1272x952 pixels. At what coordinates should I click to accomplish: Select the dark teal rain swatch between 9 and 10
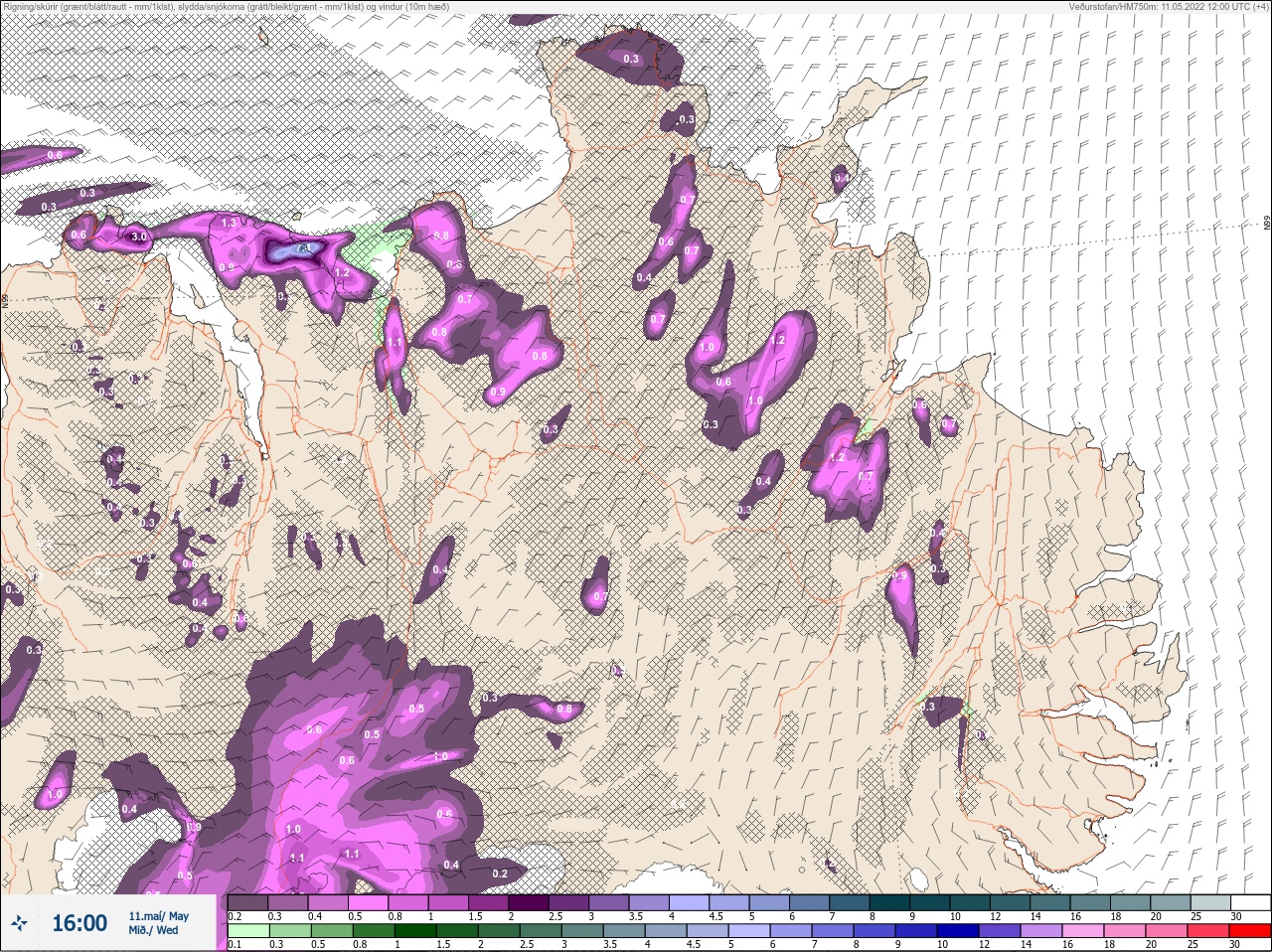[x=930, y=902]
